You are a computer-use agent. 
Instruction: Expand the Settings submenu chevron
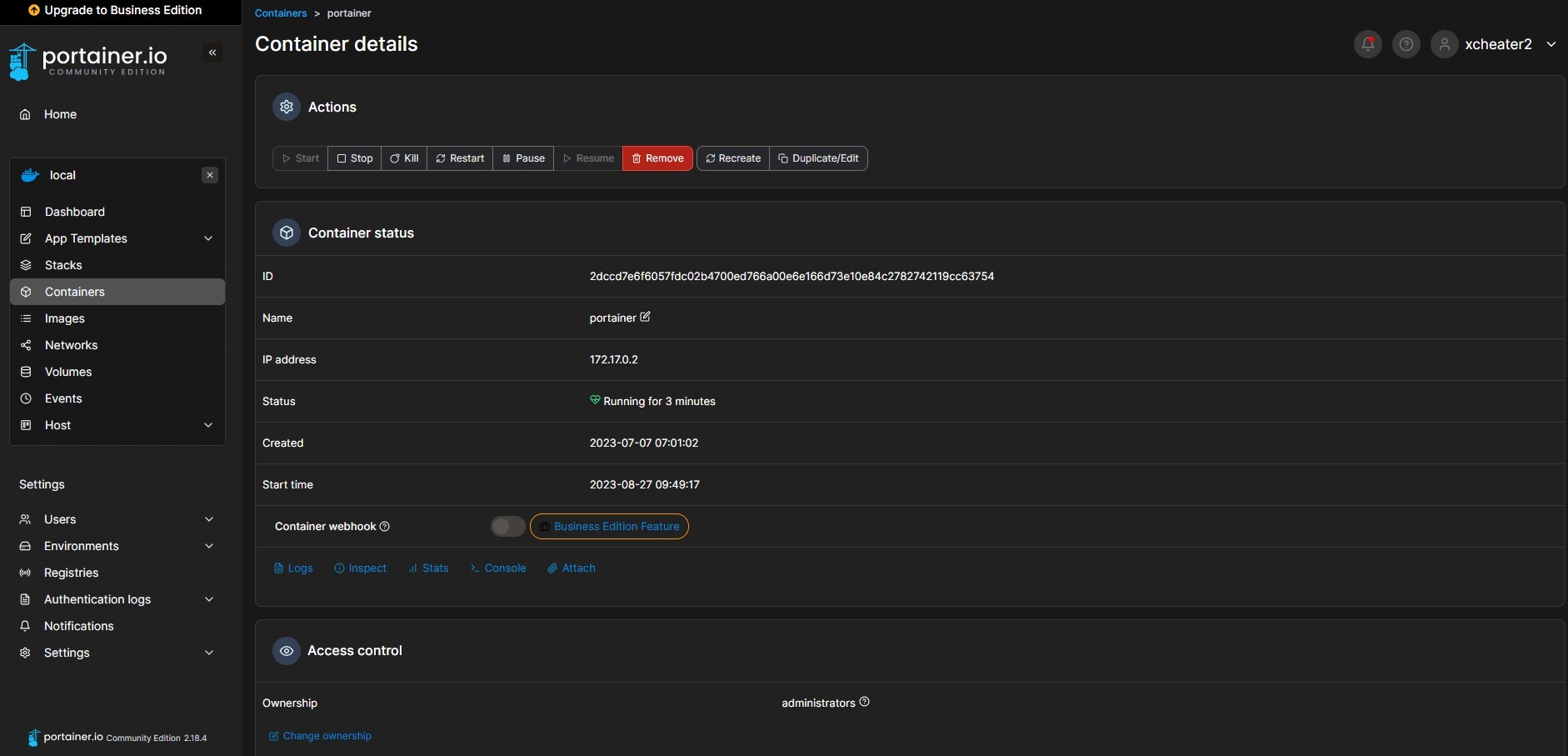[x=209, y=653]
